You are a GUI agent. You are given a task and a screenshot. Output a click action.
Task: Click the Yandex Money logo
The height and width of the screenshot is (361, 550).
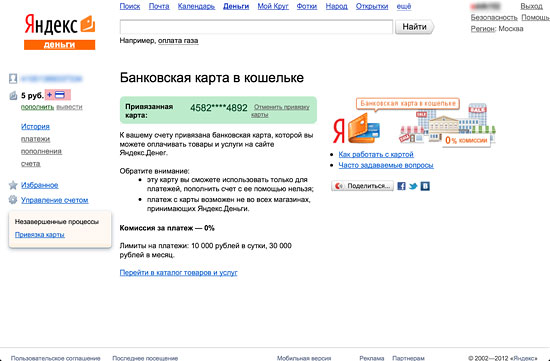[60, 32]
